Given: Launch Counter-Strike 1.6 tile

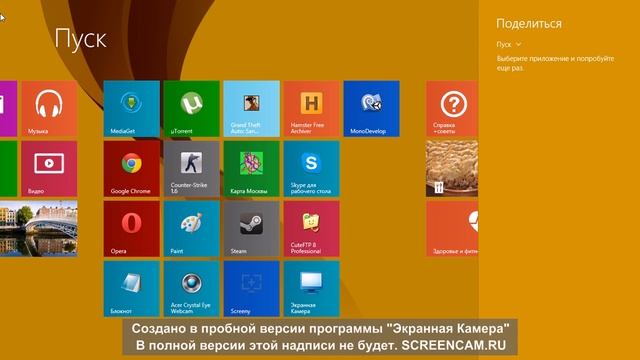Looking at the screenshot, I should [x=191, y=169].
